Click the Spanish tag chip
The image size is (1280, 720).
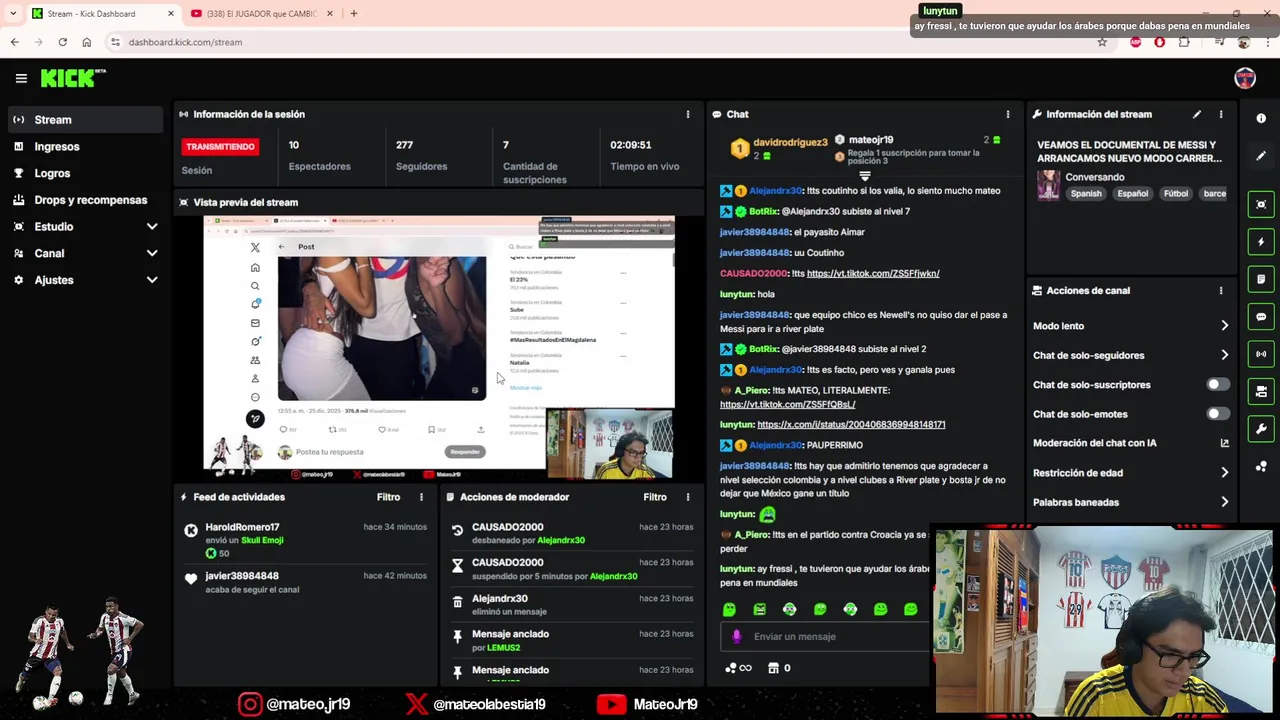pos(1086,194)
